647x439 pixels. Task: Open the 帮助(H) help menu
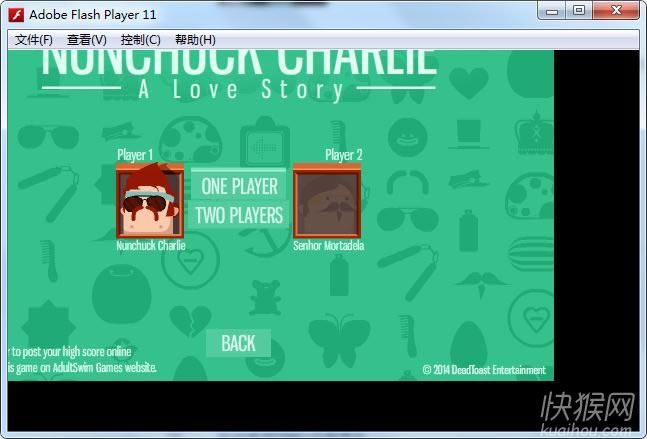[195, 40]
